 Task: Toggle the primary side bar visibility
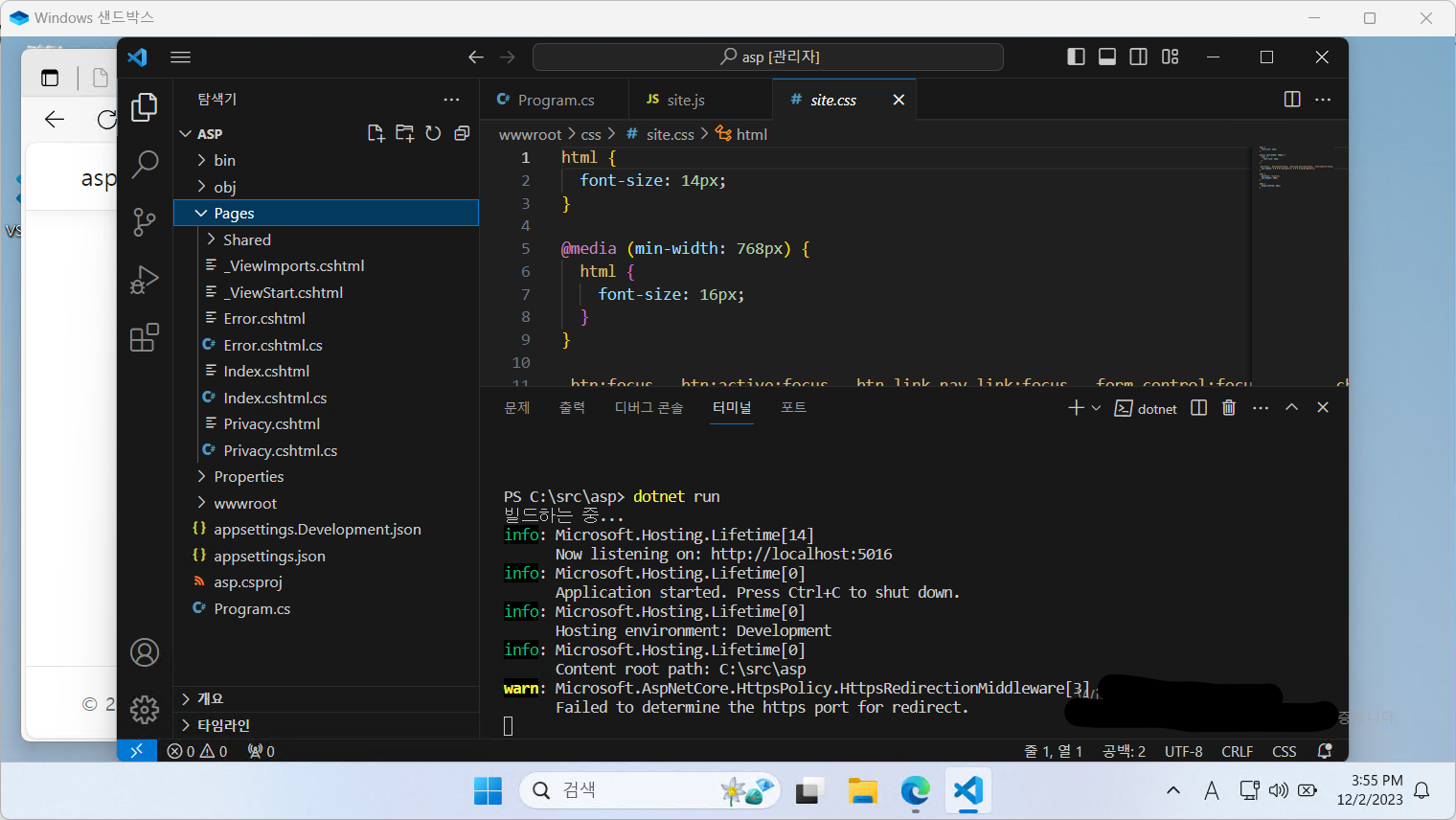point(1076,57)
